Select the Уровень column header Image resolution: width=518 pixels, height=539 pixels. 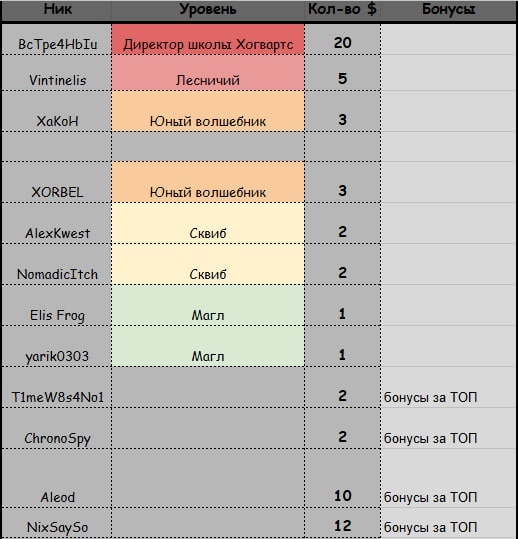(x=208, y=11)
